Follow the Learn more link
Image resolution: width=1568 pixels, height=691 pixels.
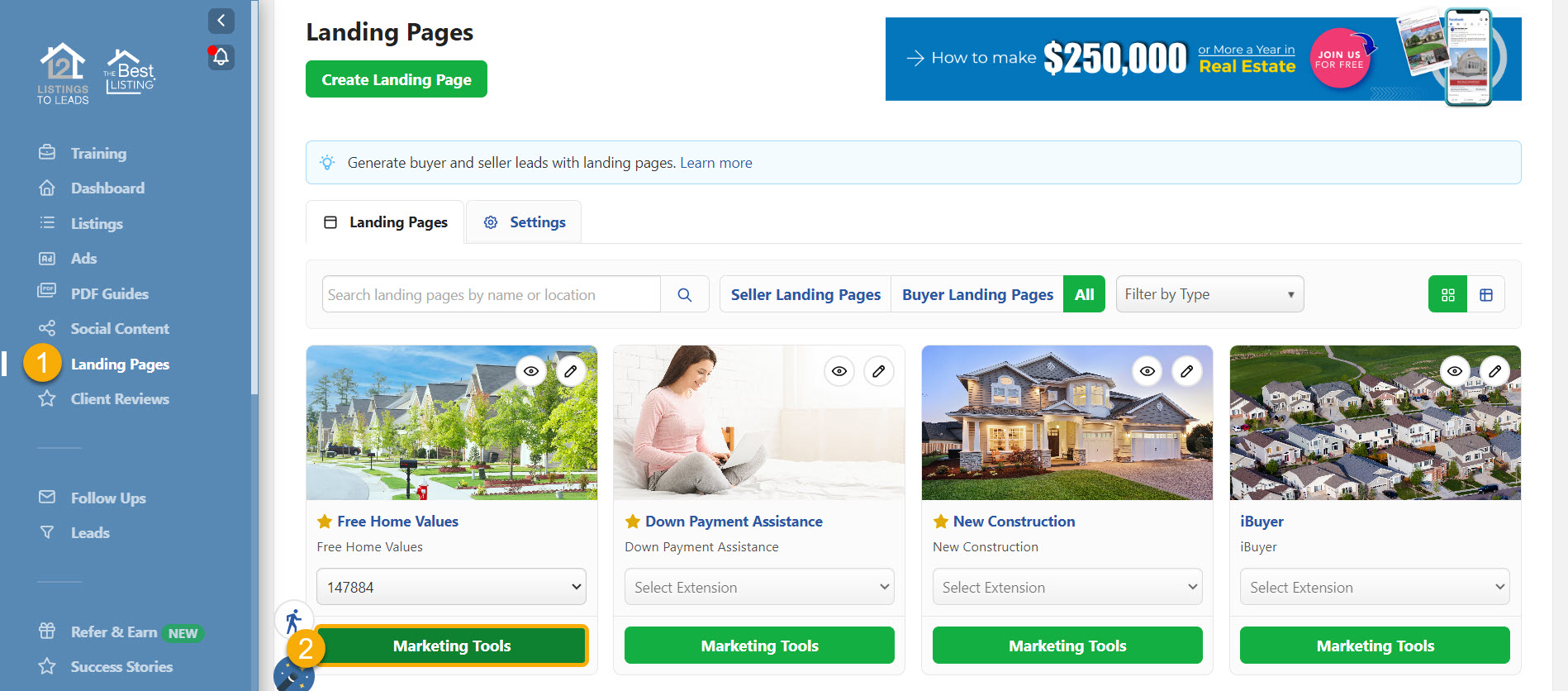[715, 163]
